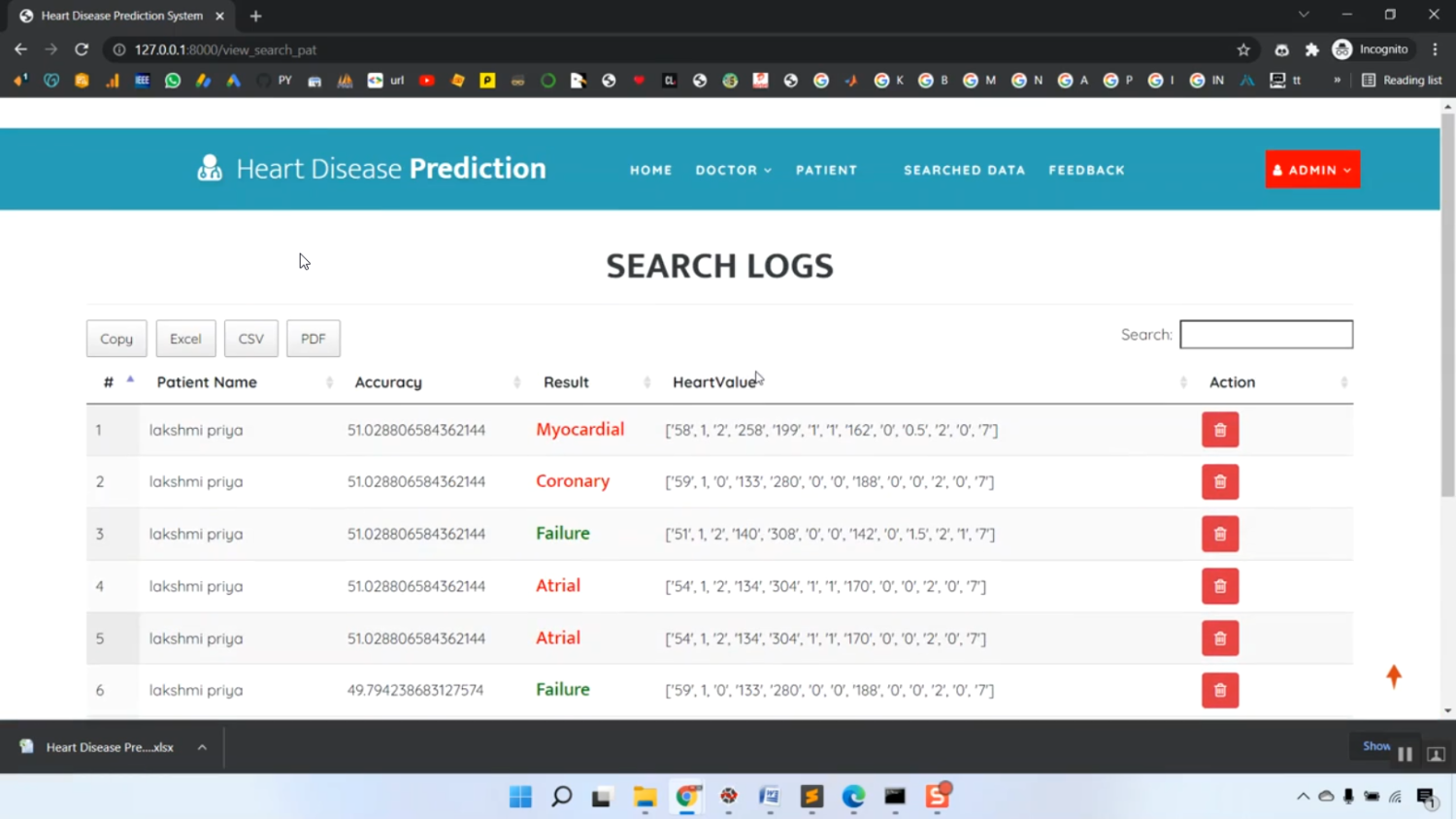This screenshot has width=1456, height=819.
Task: Export the search logs as CSV
Action: pyautogui.click(x=251, y=339)
